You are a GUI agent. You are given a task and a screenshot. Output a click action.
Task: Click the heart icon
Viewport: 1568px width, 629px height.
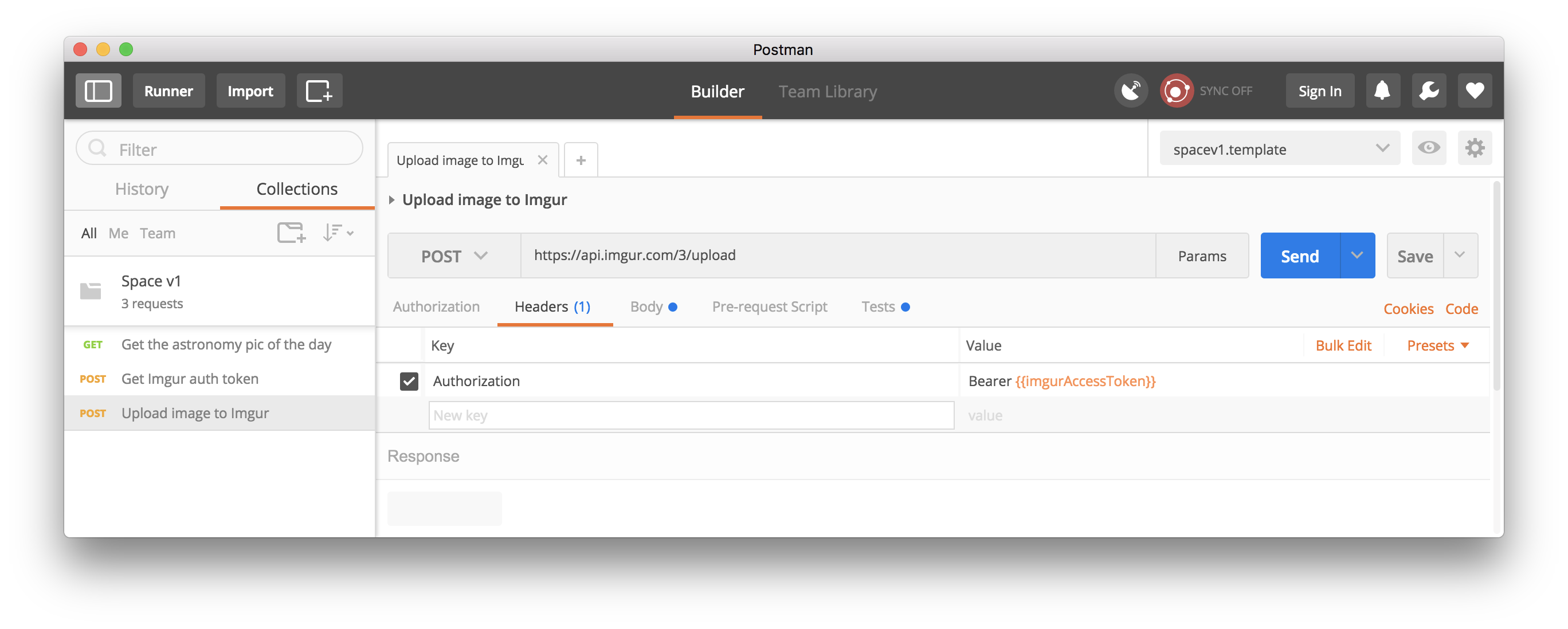[1474, 91]
